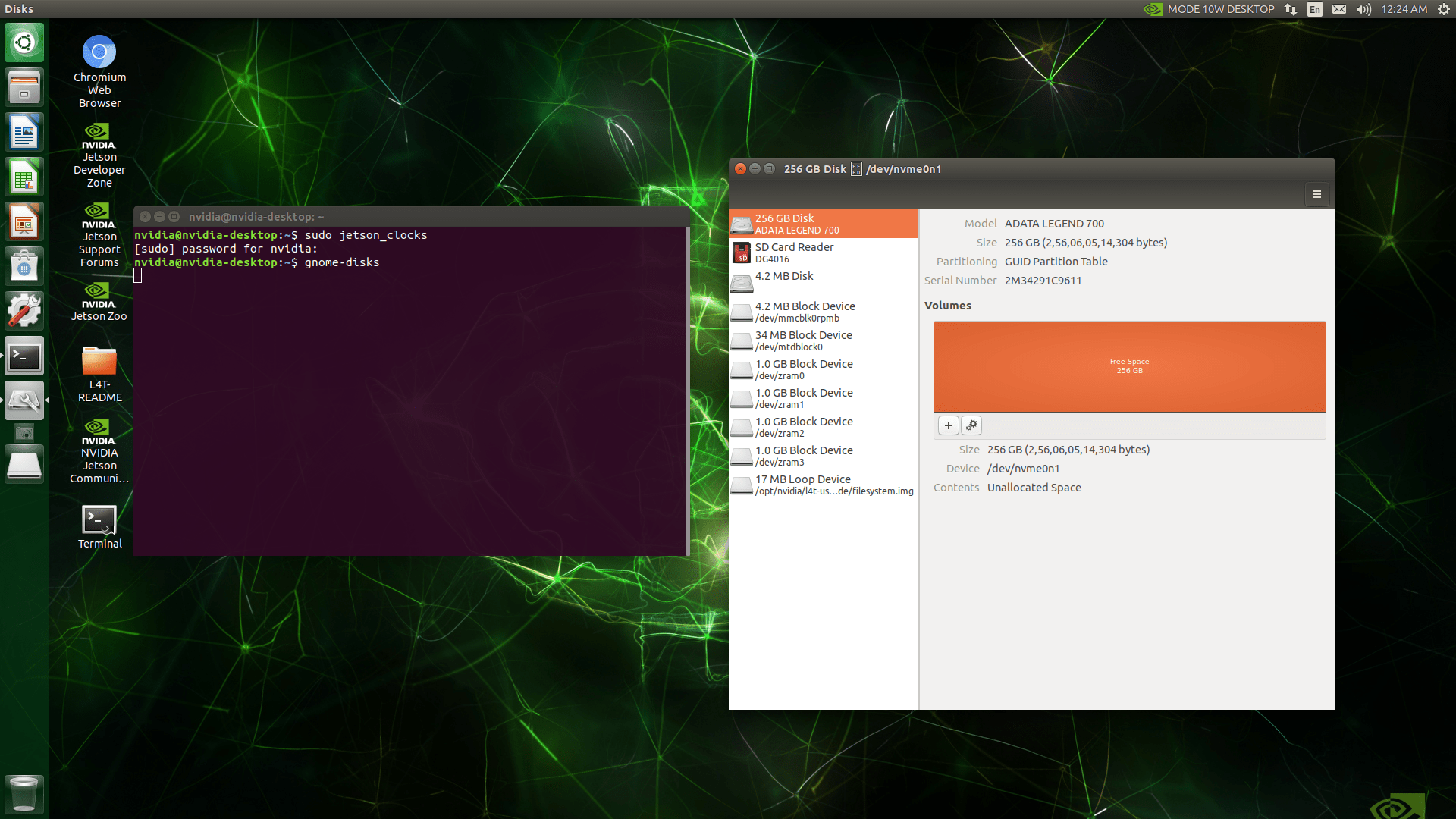Open the Disks hamburger menu
1456x819 pixels.
(1316, 195)
